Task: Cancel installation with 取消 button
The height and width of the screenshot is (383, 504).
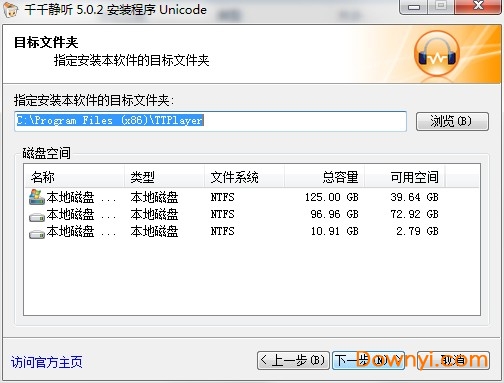Action: [x=453, y=360]
